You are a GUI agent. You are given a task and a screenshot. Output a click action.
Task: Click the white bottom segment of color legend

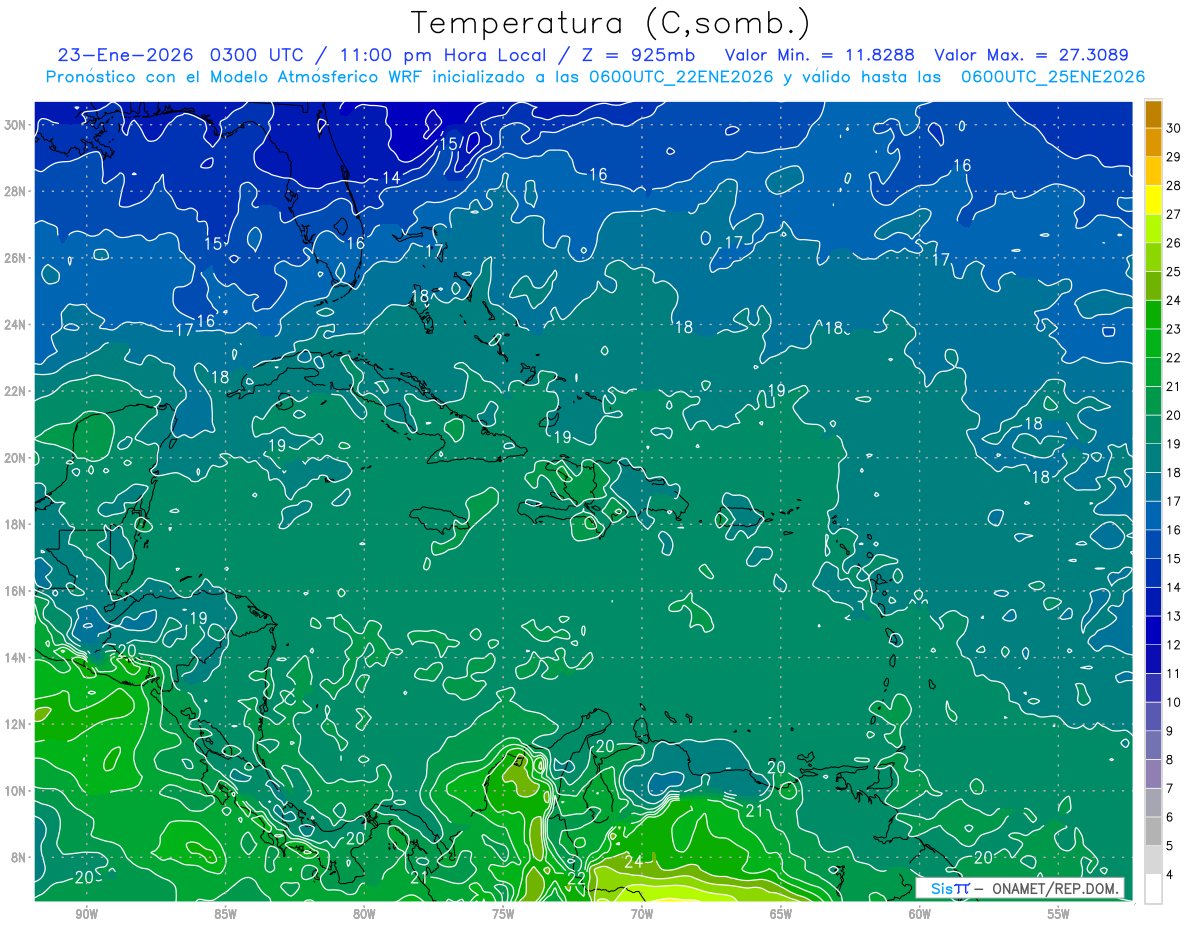[1153, 889]
